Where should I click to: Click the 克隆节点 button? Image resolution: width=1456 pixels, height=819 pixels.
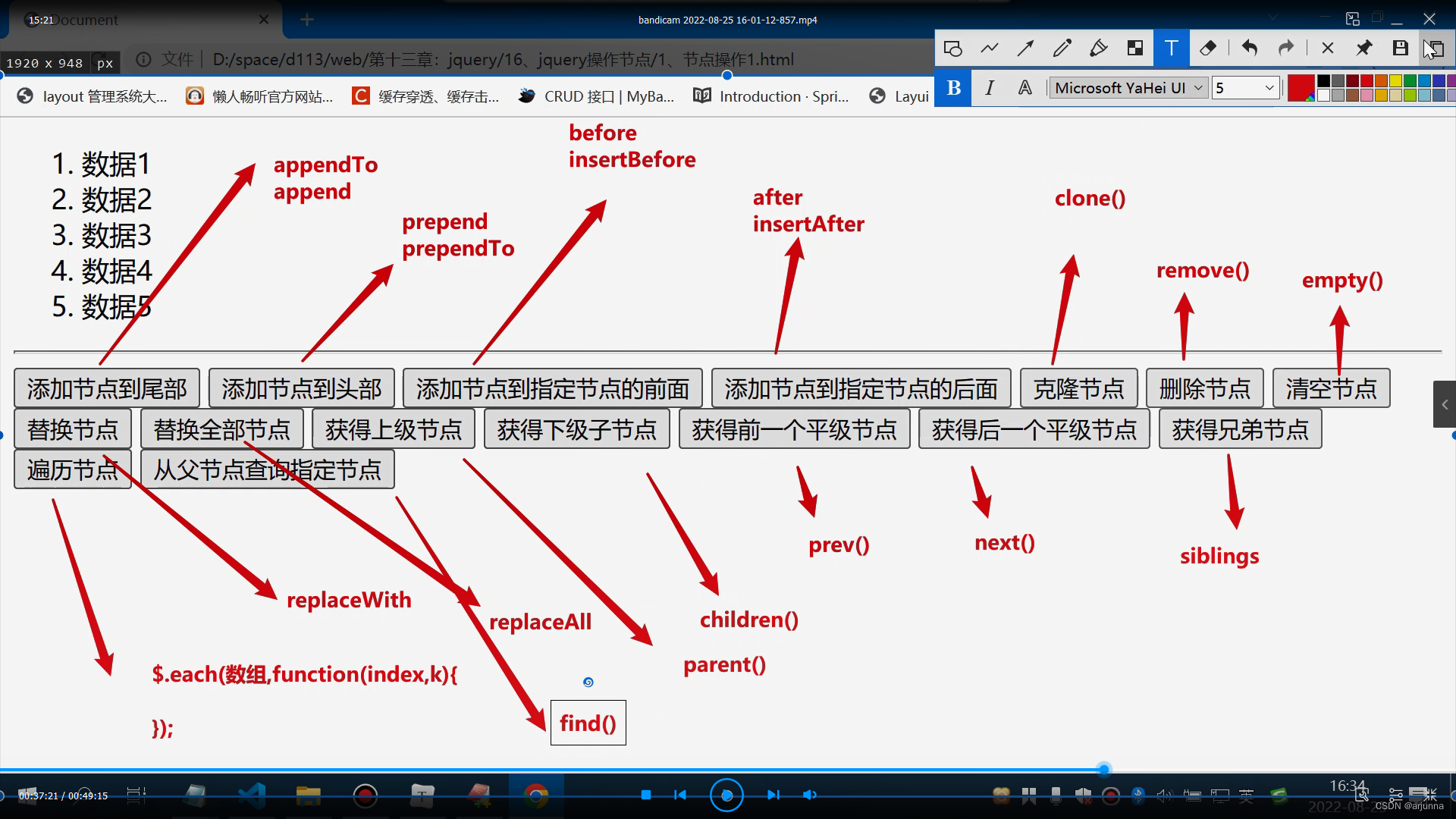click(x=1078, y=389)
